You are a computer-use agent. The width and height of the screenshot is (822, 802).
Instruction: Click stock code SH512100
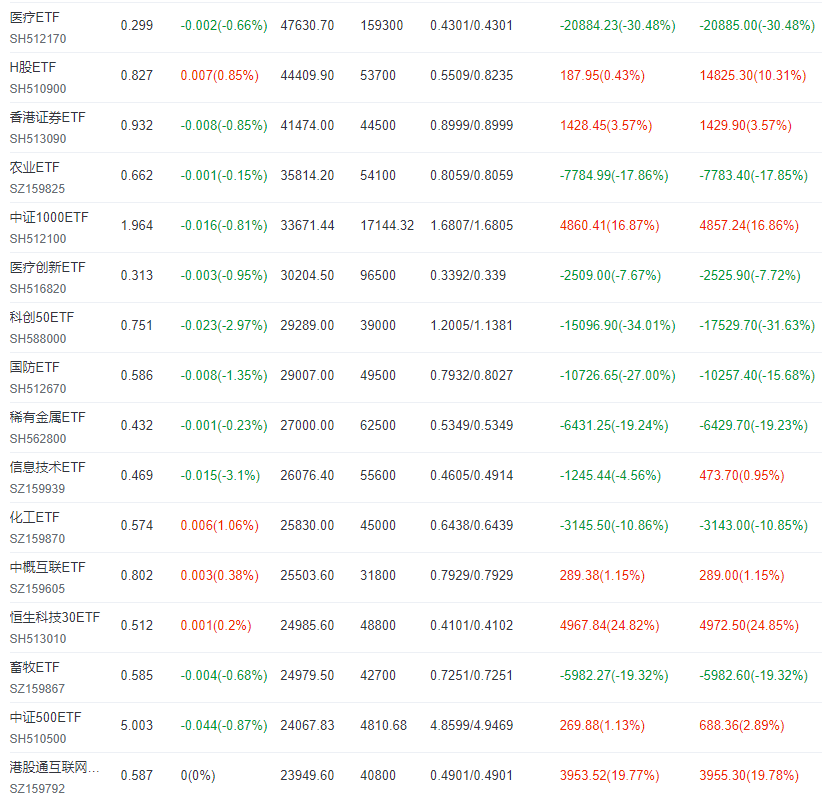click(x=38, y=239)
